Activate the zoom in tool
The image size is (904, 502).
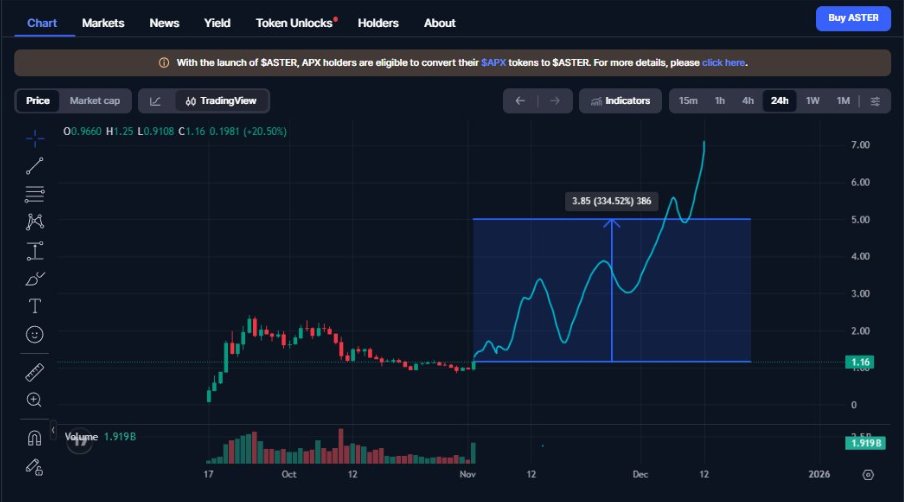[x=35, y=399]
